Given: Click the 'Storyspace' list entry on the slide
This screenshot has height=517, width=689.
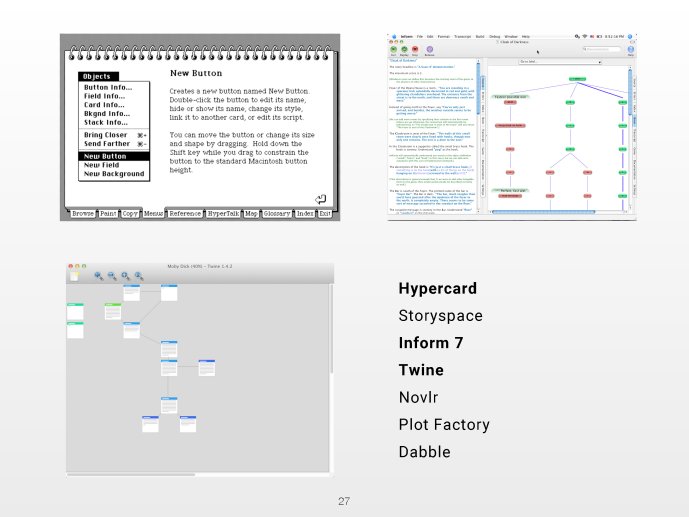Looking at the screenshot, I should (x=441, y=316).
